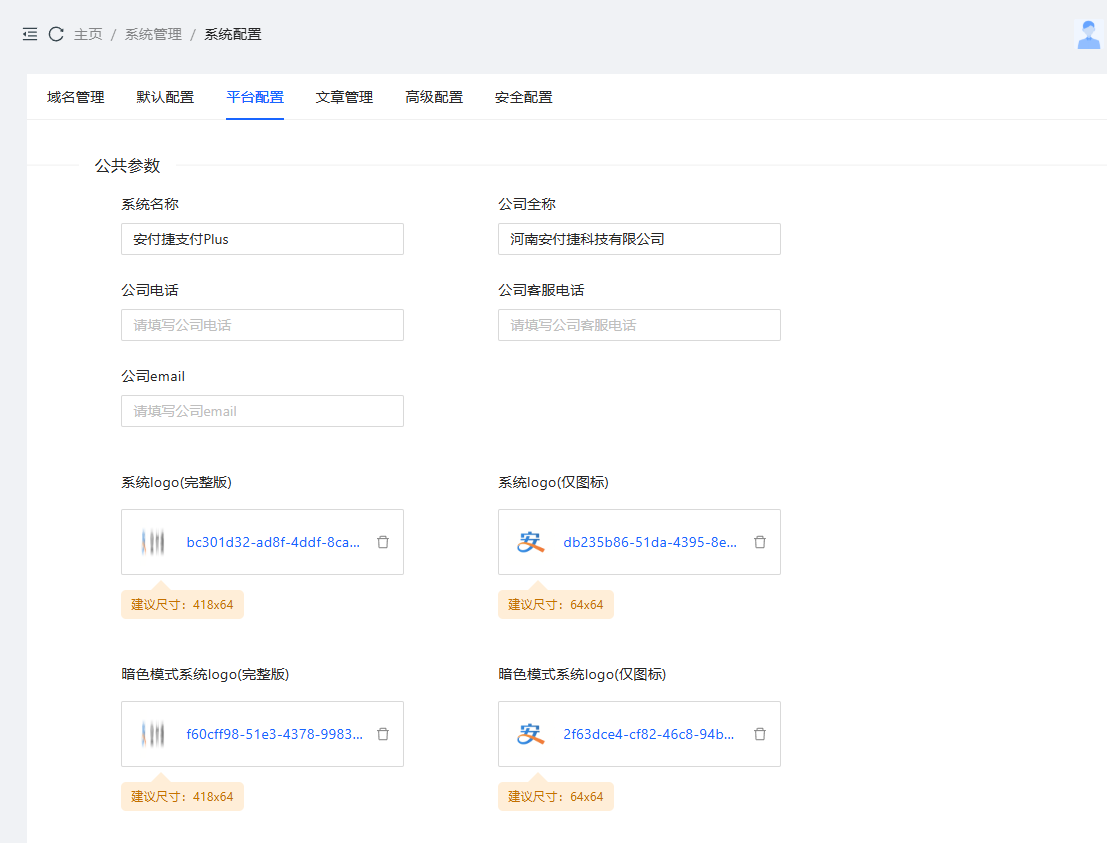Go to the 安全配置 tab
The width and height of the screenshot is (1107, 843).
click(523, 97)
